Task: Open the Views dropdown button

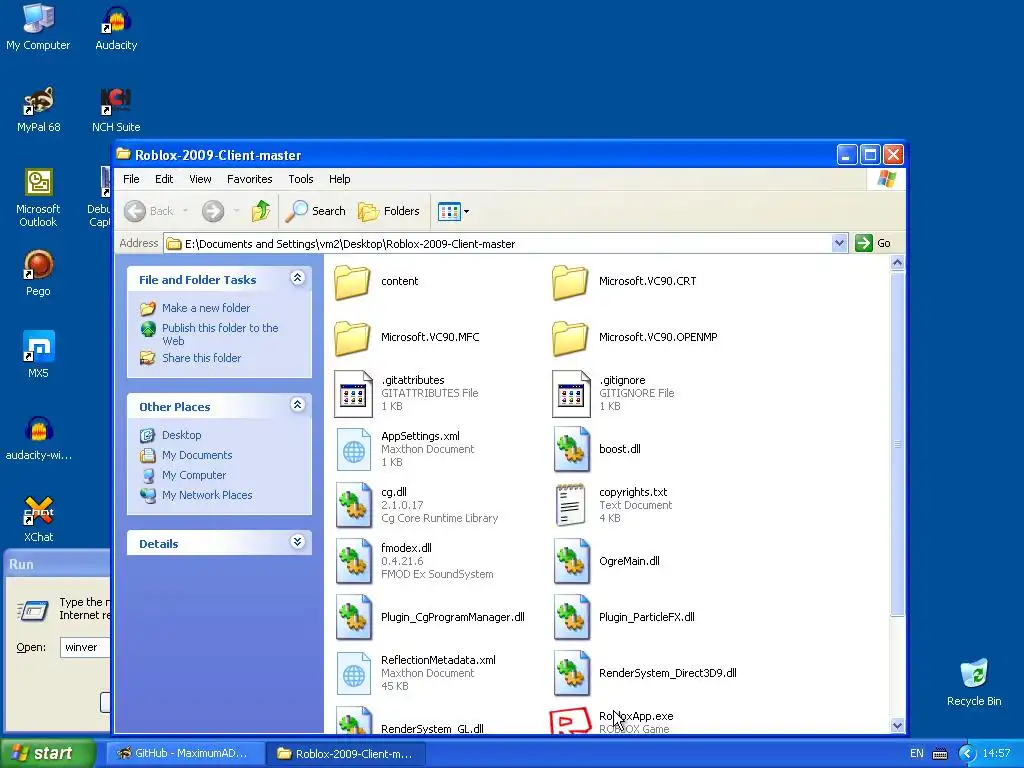Action: click(x=453, y=211)
